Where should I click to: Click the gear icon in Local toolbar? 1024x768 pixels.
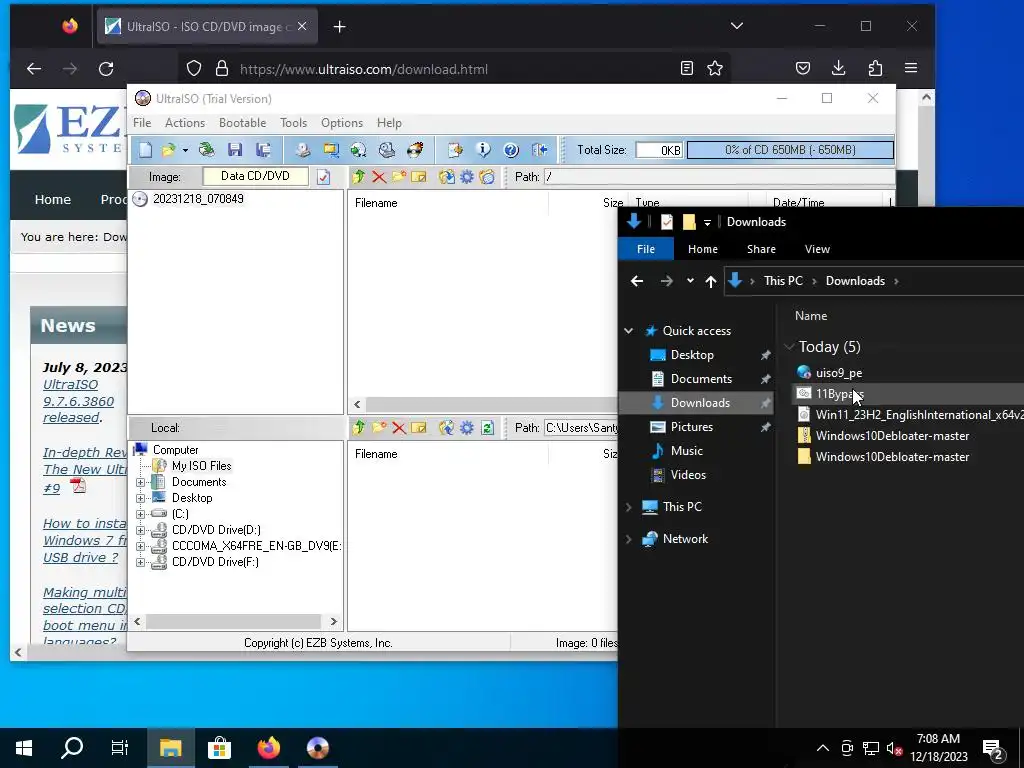click(x=466, y=428)
